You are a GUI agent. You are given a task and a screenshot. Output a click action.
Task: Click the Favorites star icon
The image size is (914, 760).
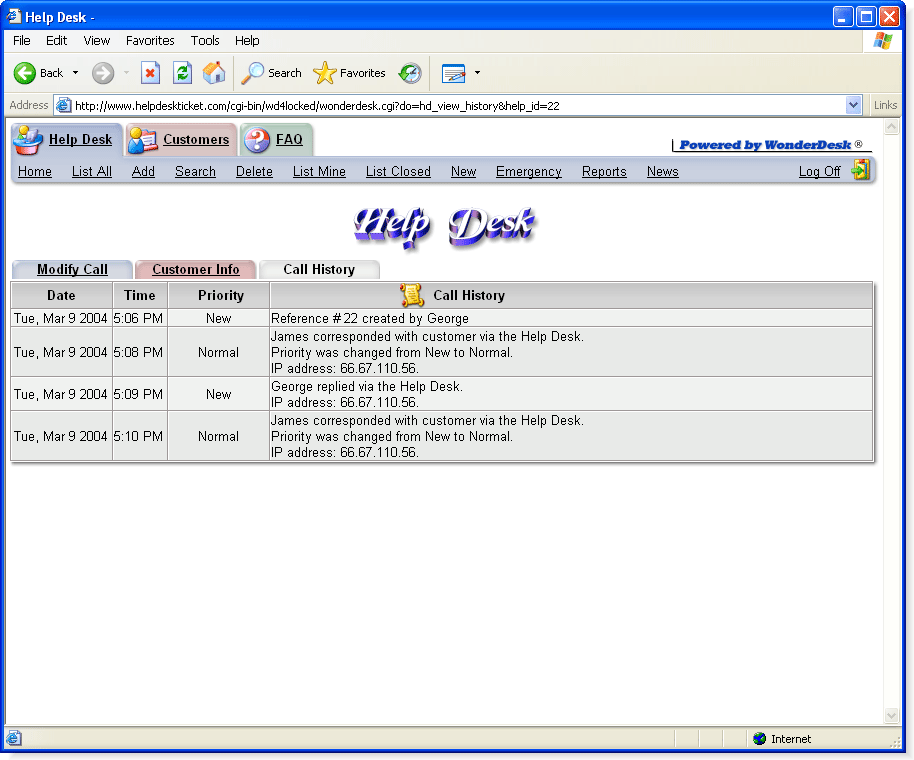point(325,73)
